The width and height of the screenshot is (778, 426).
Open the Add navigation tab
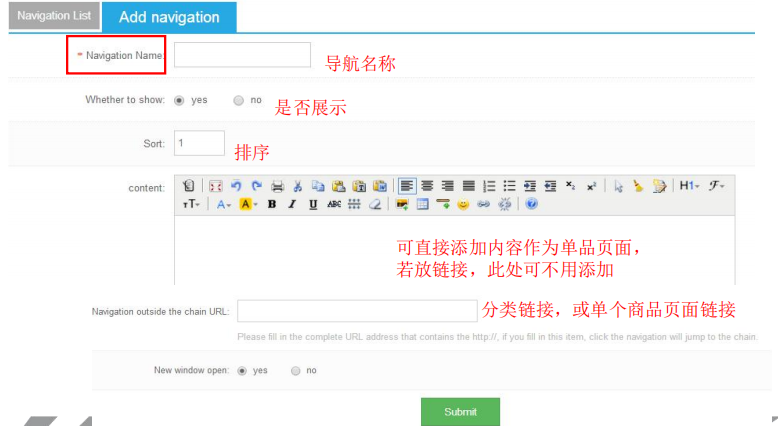(x=169, y=17)
